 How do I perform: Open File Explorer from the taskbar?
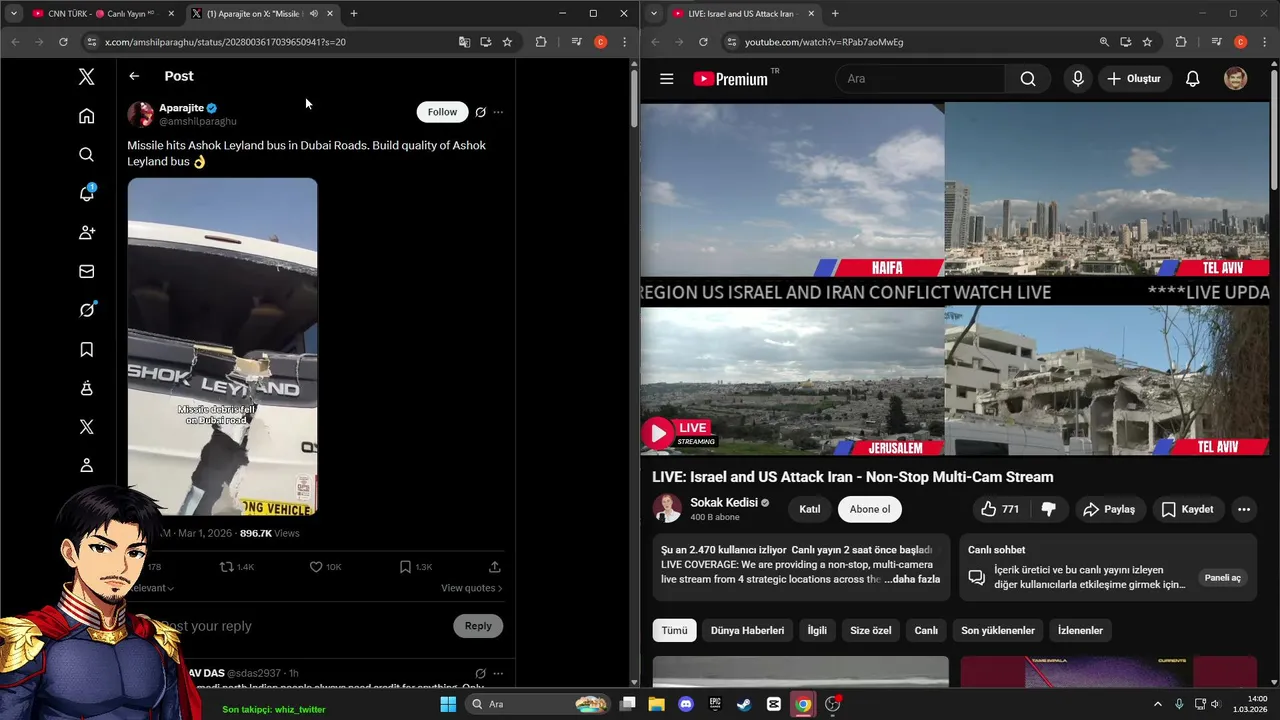(656, 704)
